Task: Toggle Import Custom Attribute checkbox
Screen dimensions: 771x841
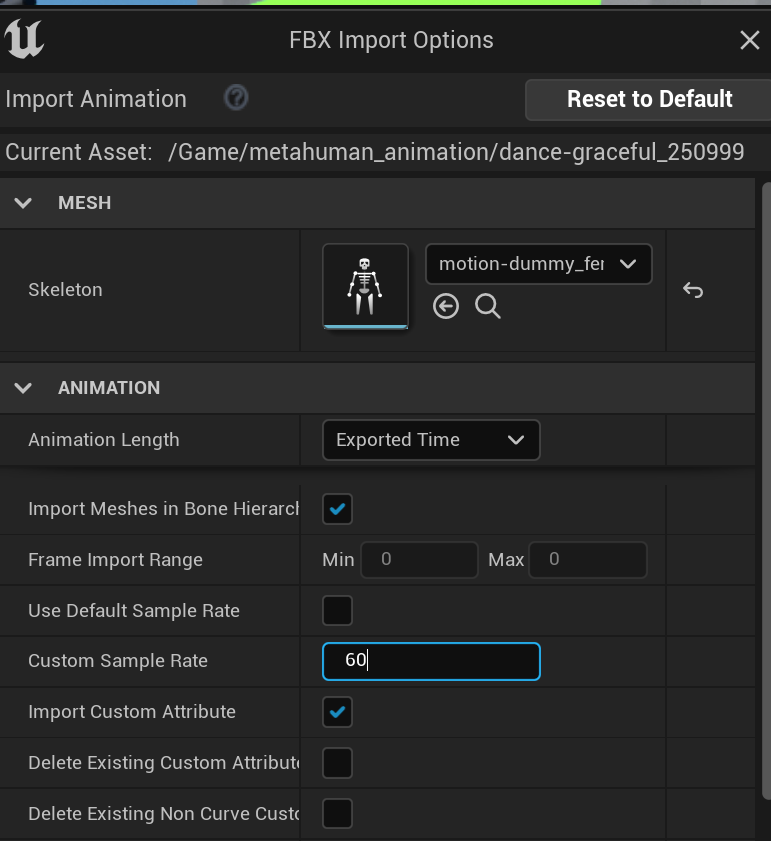Action: click(338, 712)
